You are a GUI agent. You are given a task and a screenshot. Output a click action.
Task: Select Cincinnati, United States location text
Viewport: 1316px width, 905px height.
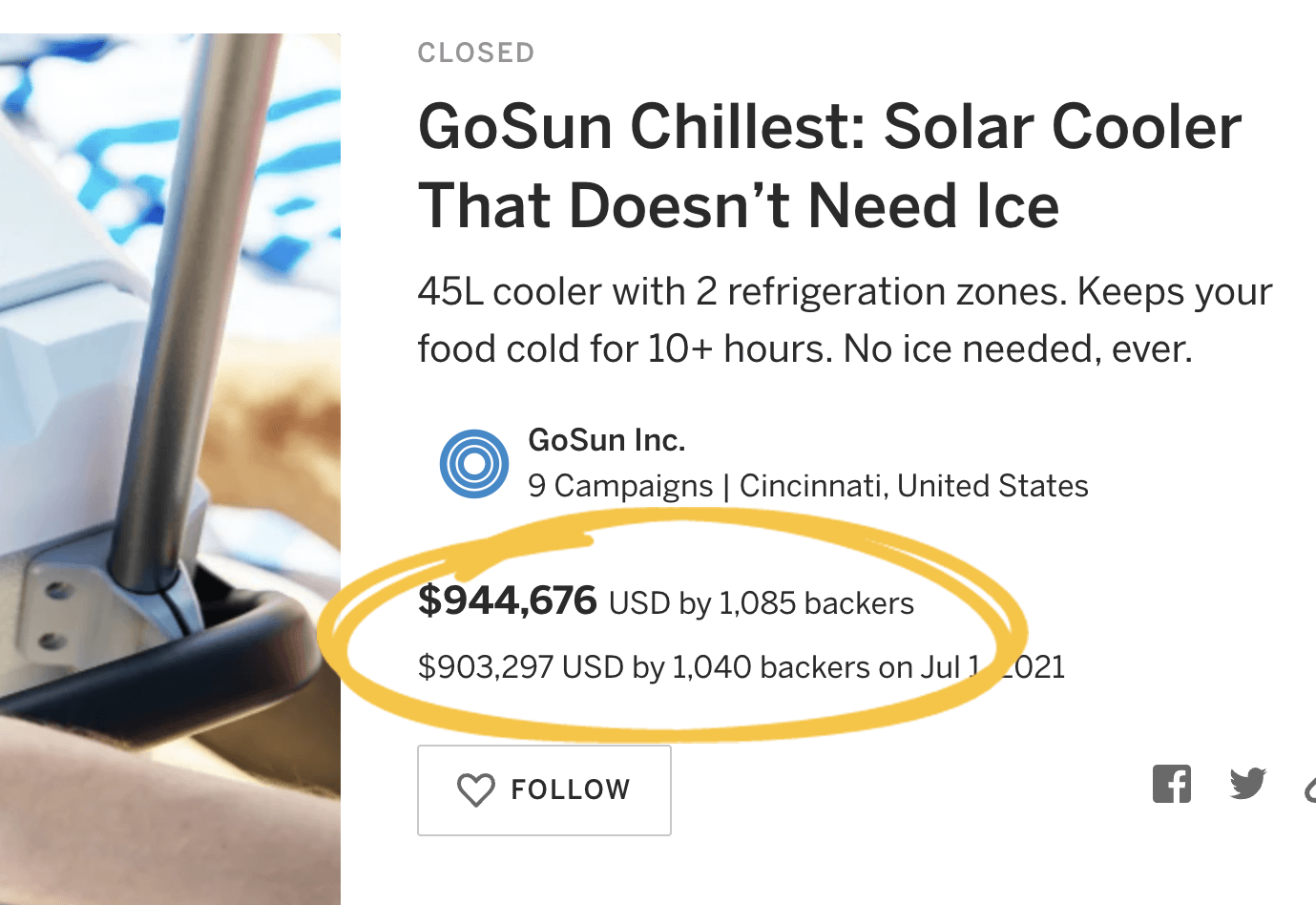(914, 486)
